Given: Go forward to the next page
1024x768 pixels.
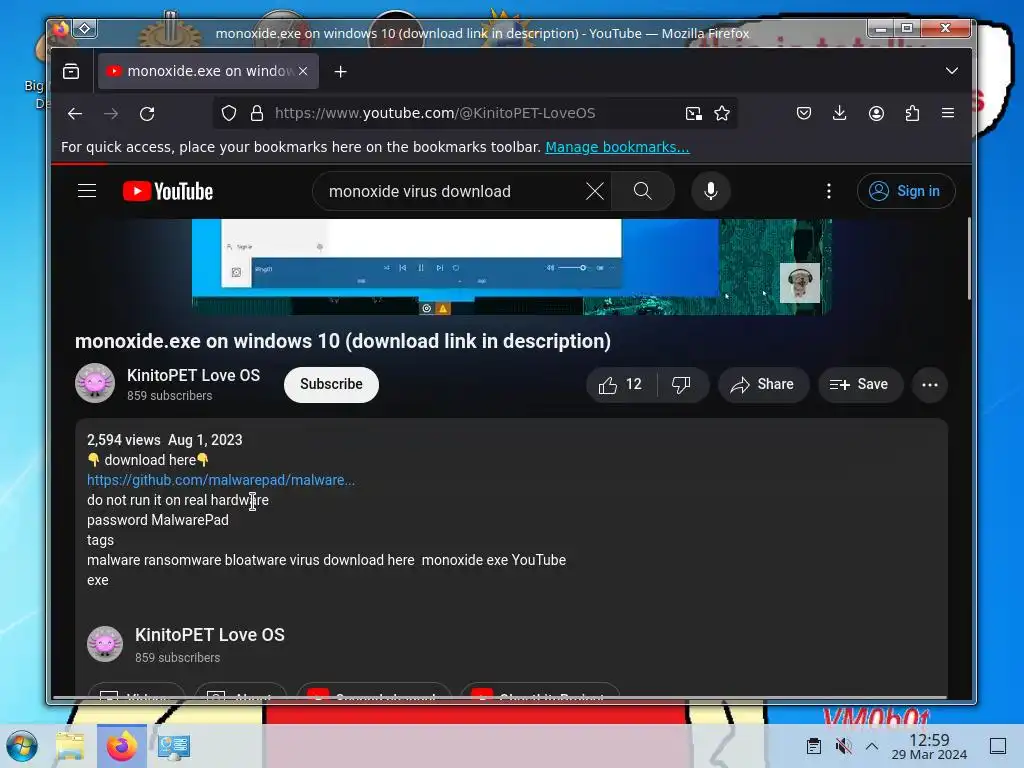Looking at the screenshot, I should coord(111,114).
